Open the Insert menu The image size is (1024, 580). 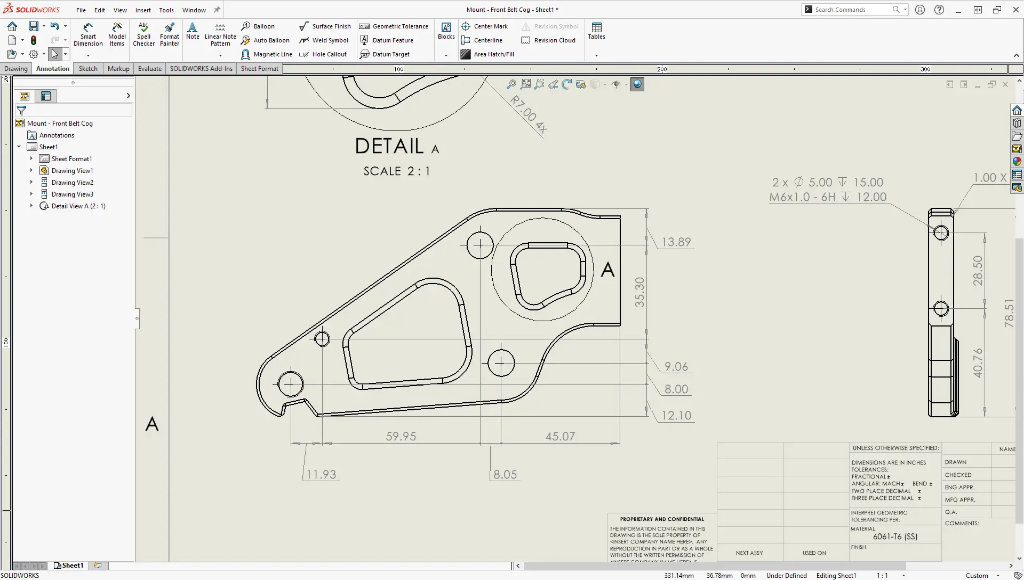tap(143, 10)
